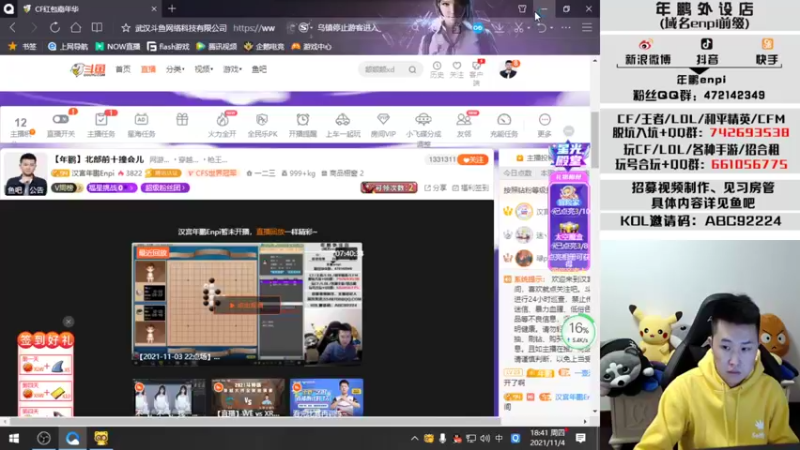Open the 腾讯视频 bookmark

coord(217,46)
